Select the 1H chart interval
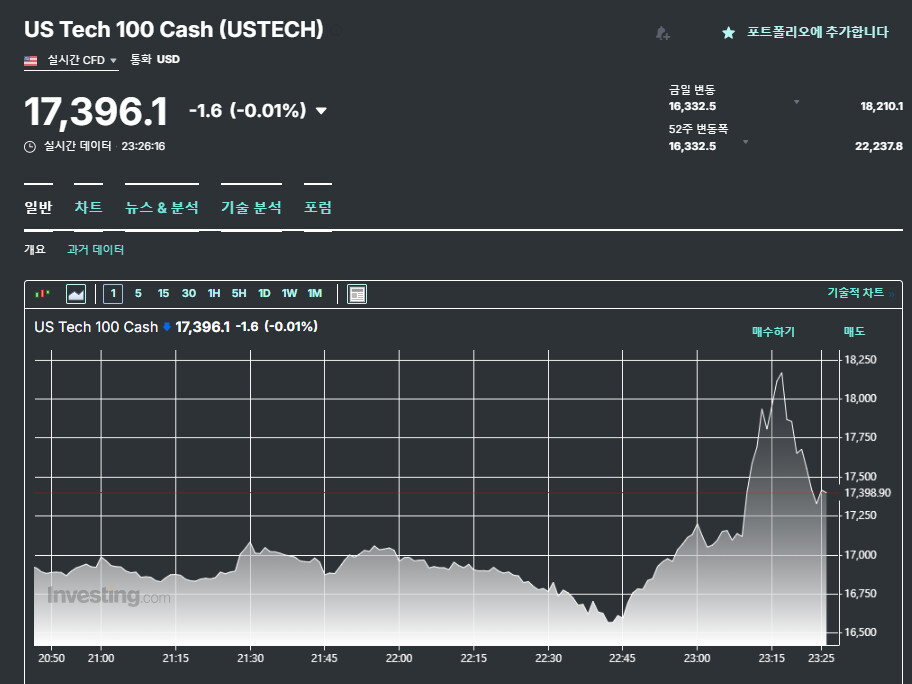 (214, 293)
